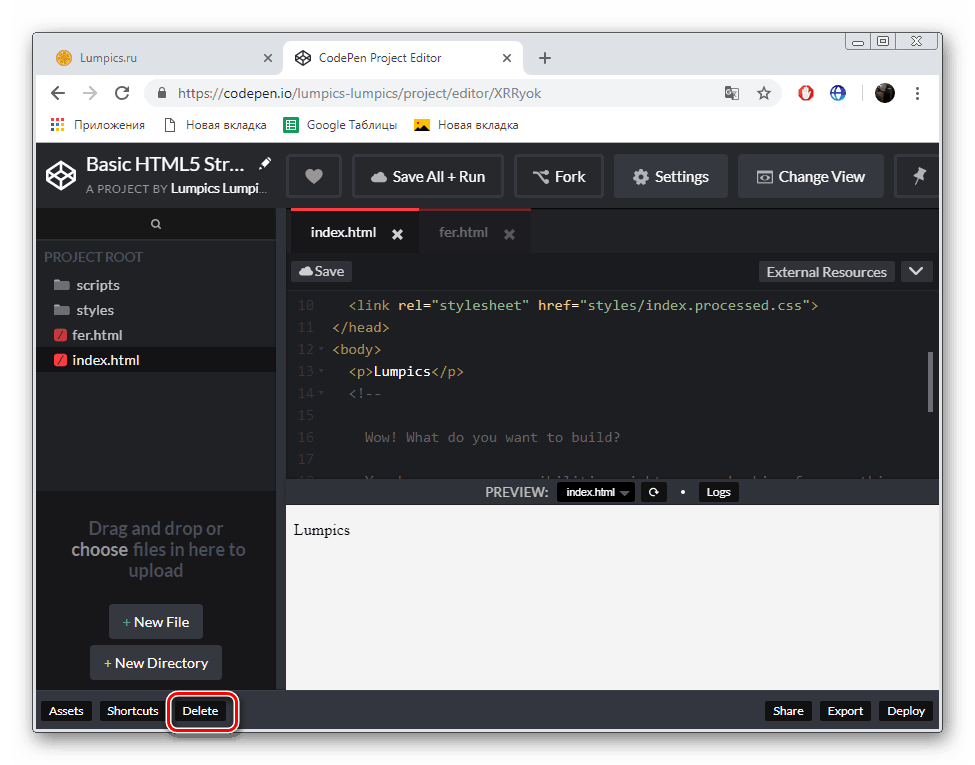Click the heart icon to love the project

313,176
